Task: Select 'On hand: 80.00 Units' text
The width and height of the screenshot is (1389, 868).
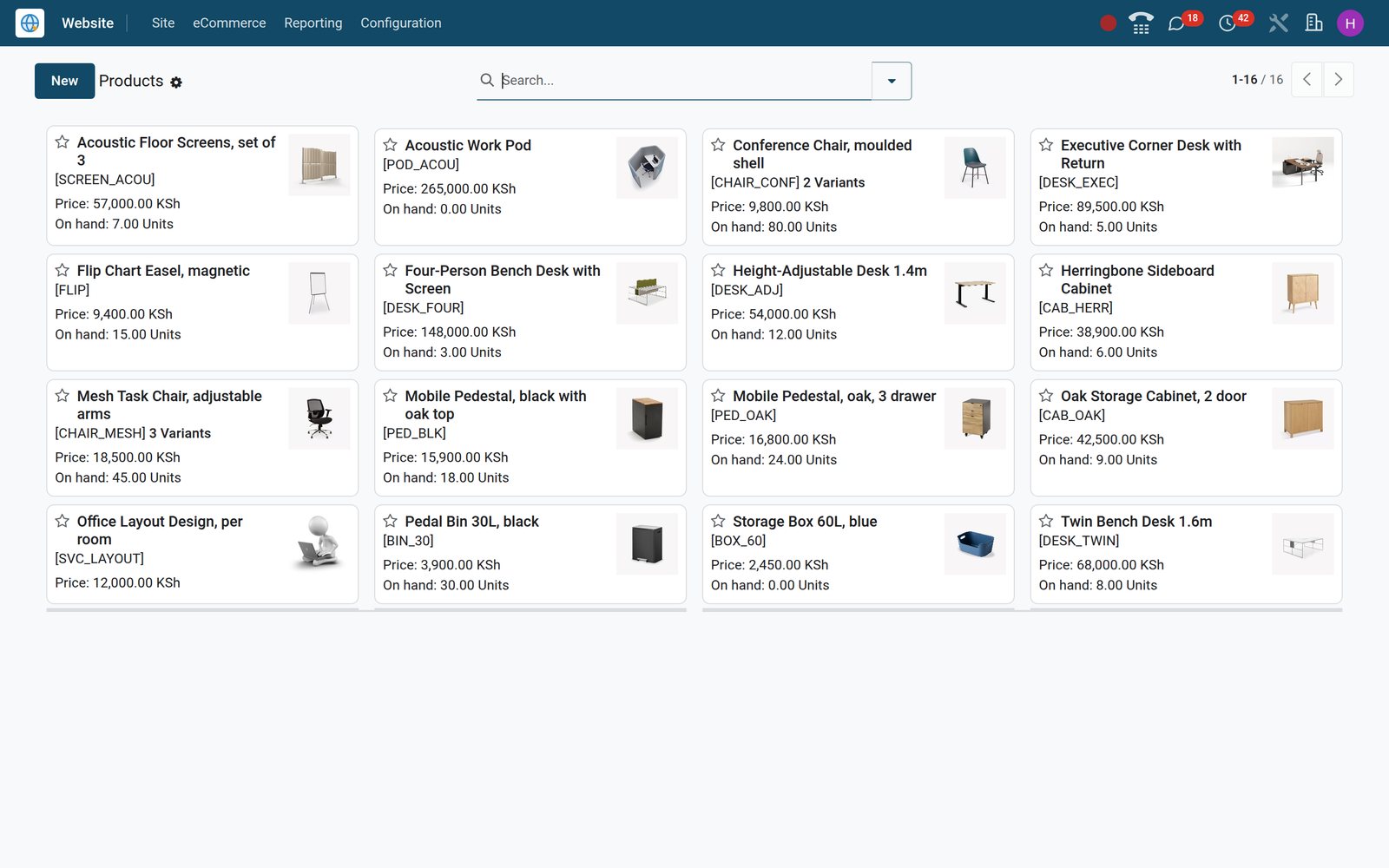Action: coord(774,227)
